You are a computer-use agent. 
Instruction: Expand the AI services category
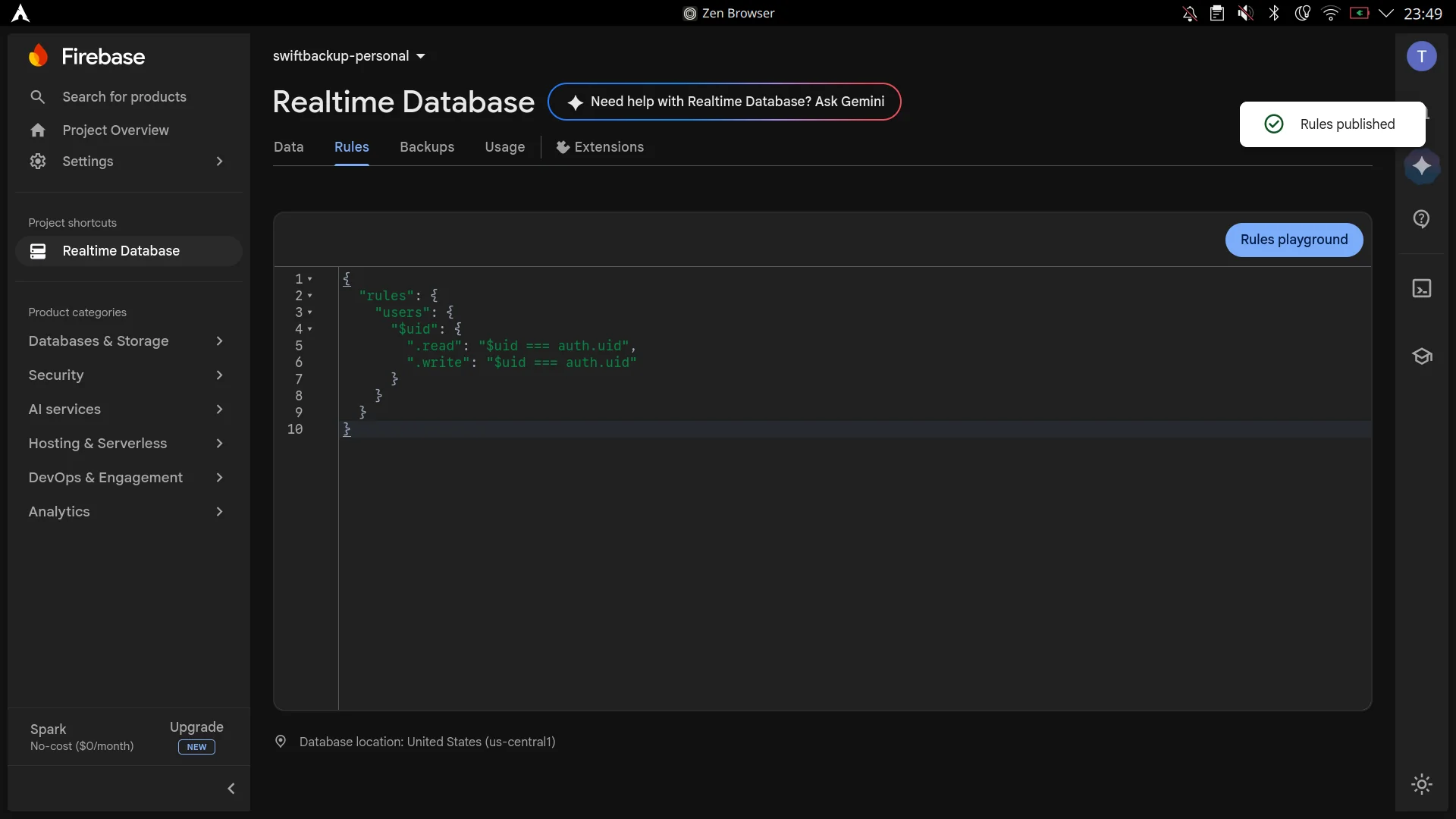(219, 409)
